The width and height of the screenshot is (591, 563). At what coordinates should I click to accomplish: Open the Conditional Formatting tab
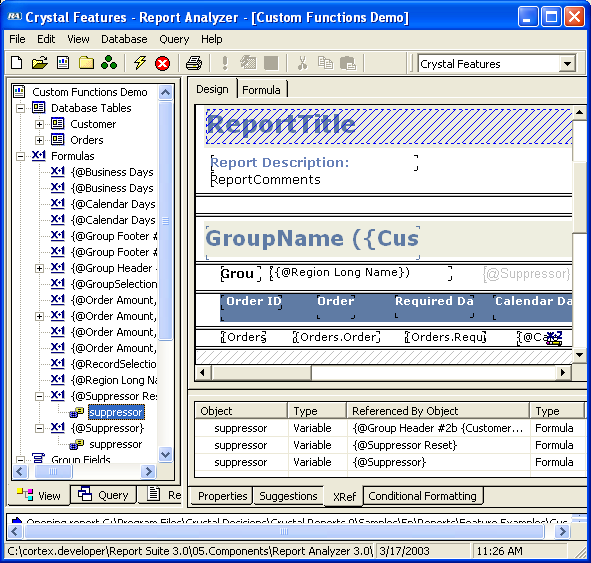[423, 496]
